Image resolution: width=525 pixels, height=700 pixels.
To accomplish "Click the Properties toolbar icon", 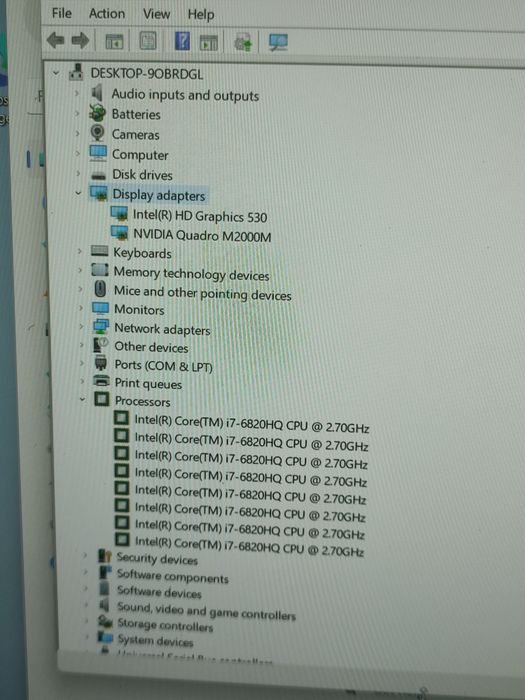I will [148, 42].
